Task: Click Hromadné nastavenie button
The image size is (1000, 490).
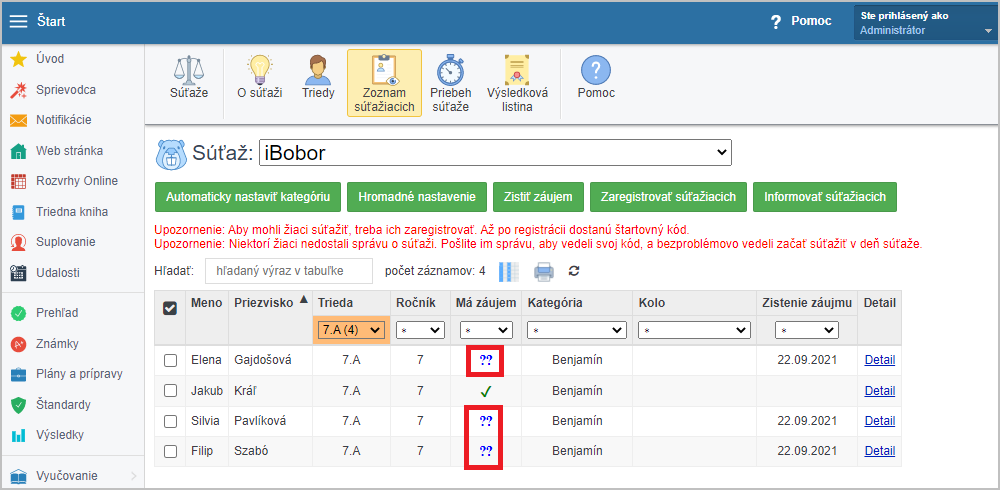Action: click(417, 197)
